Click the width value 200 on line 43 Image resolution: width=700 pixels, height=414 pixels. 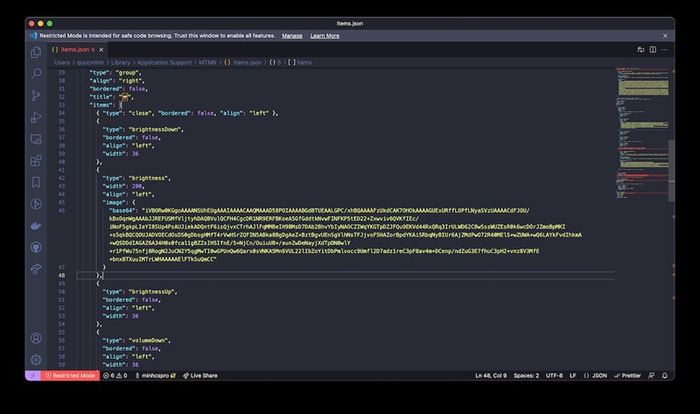(138, 186)
